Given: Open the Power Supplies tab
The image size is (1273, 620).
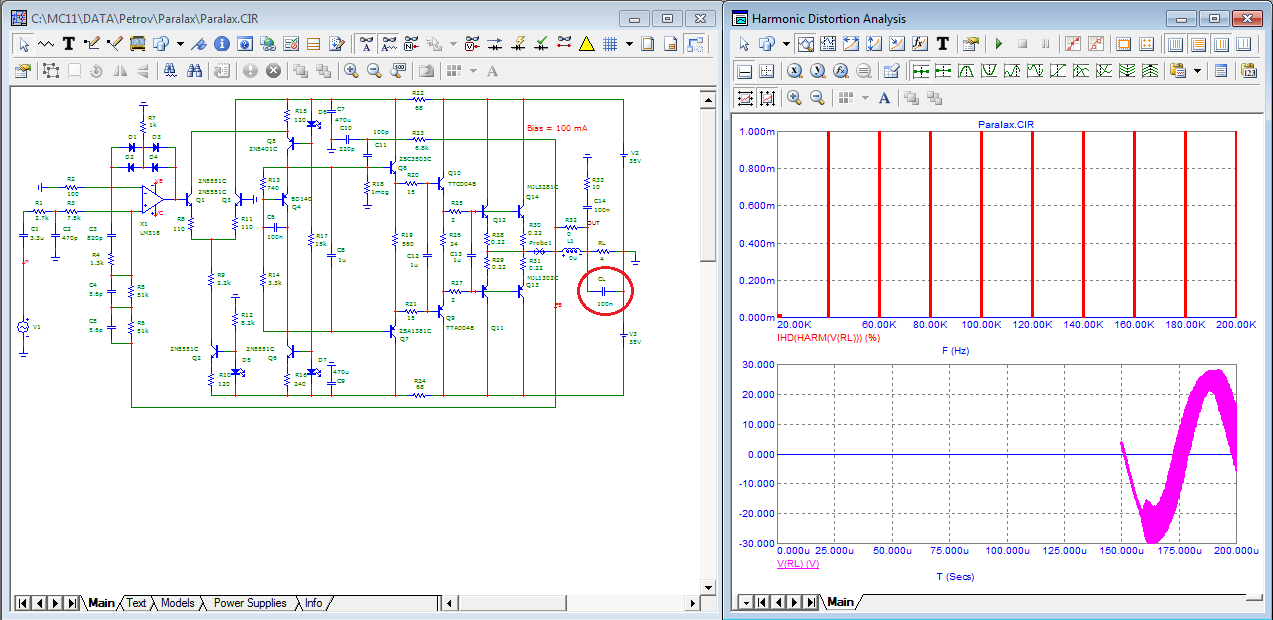Looking at the screenshot, I should pyautogui.click(x=249, y=603).
